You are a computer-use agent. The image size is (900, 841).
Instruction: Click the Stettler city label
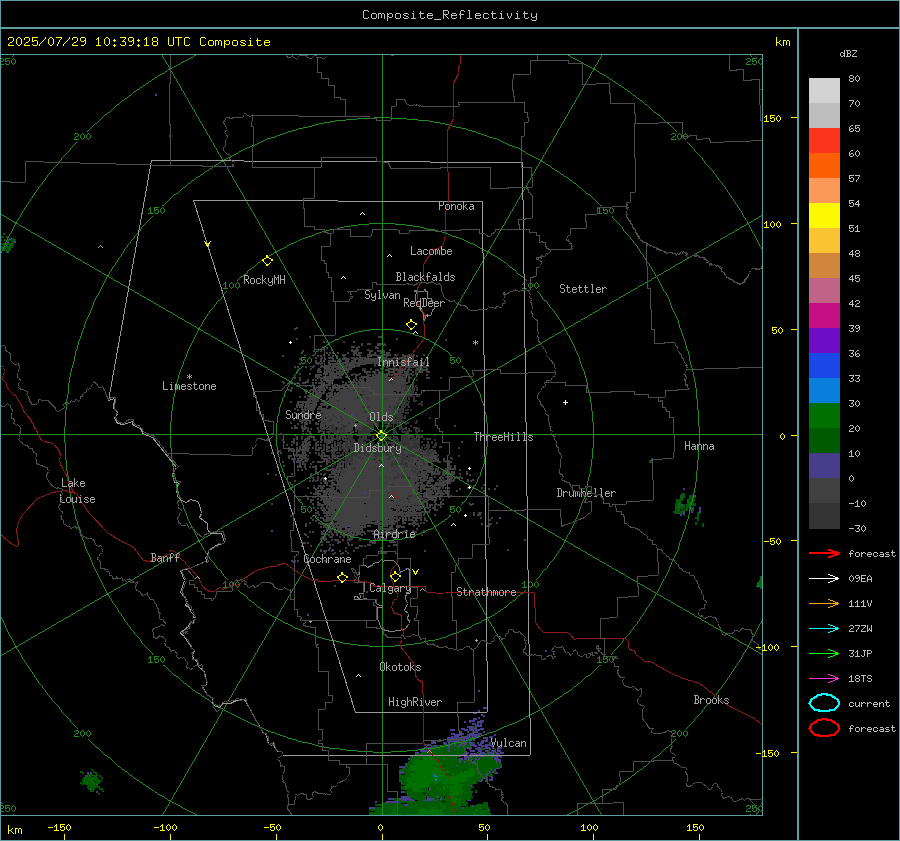click(x=583, y=289)
